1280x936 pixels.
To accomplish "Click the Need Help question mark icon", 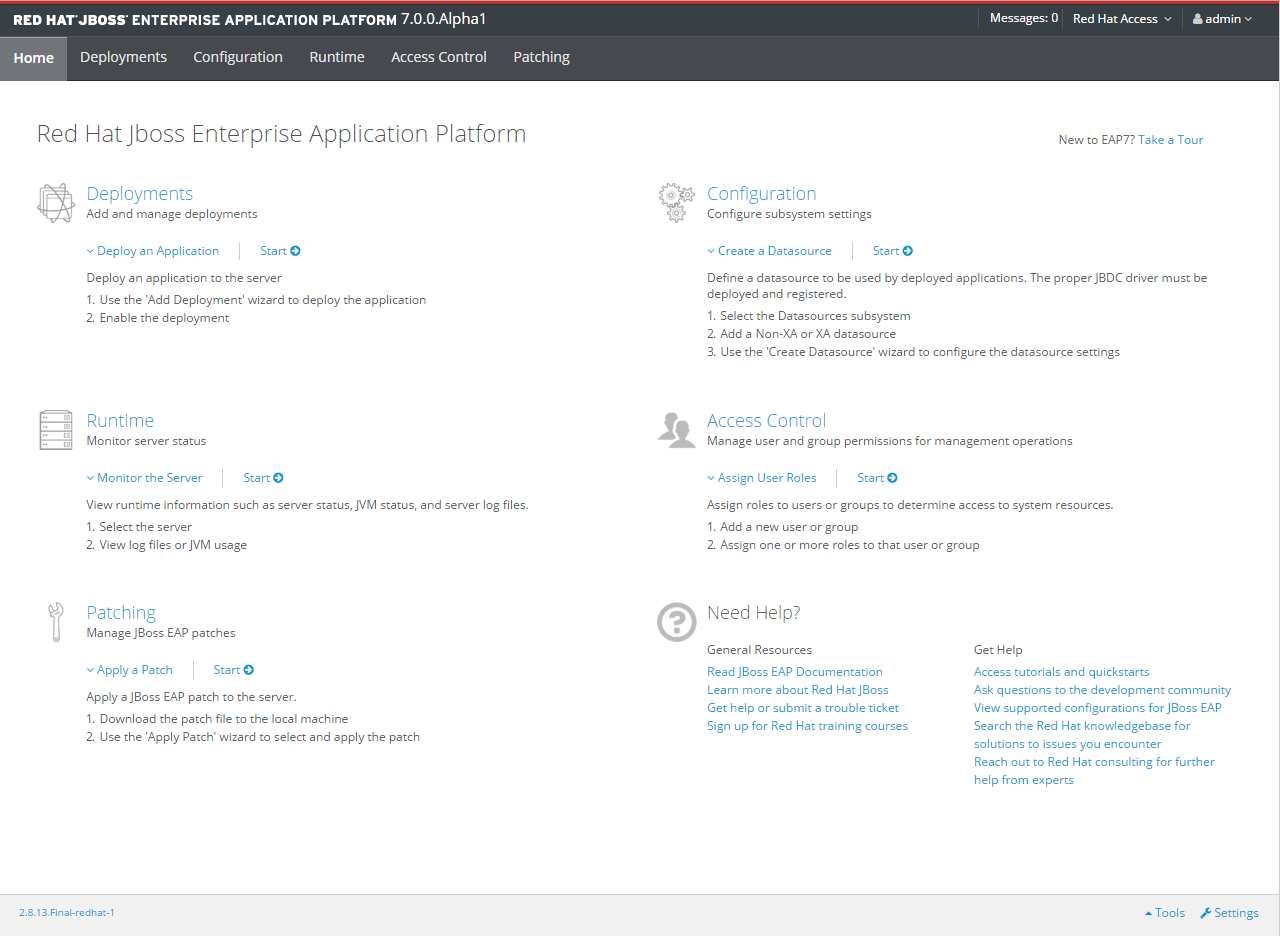I will pyautogui.click(x=677, y=622).
